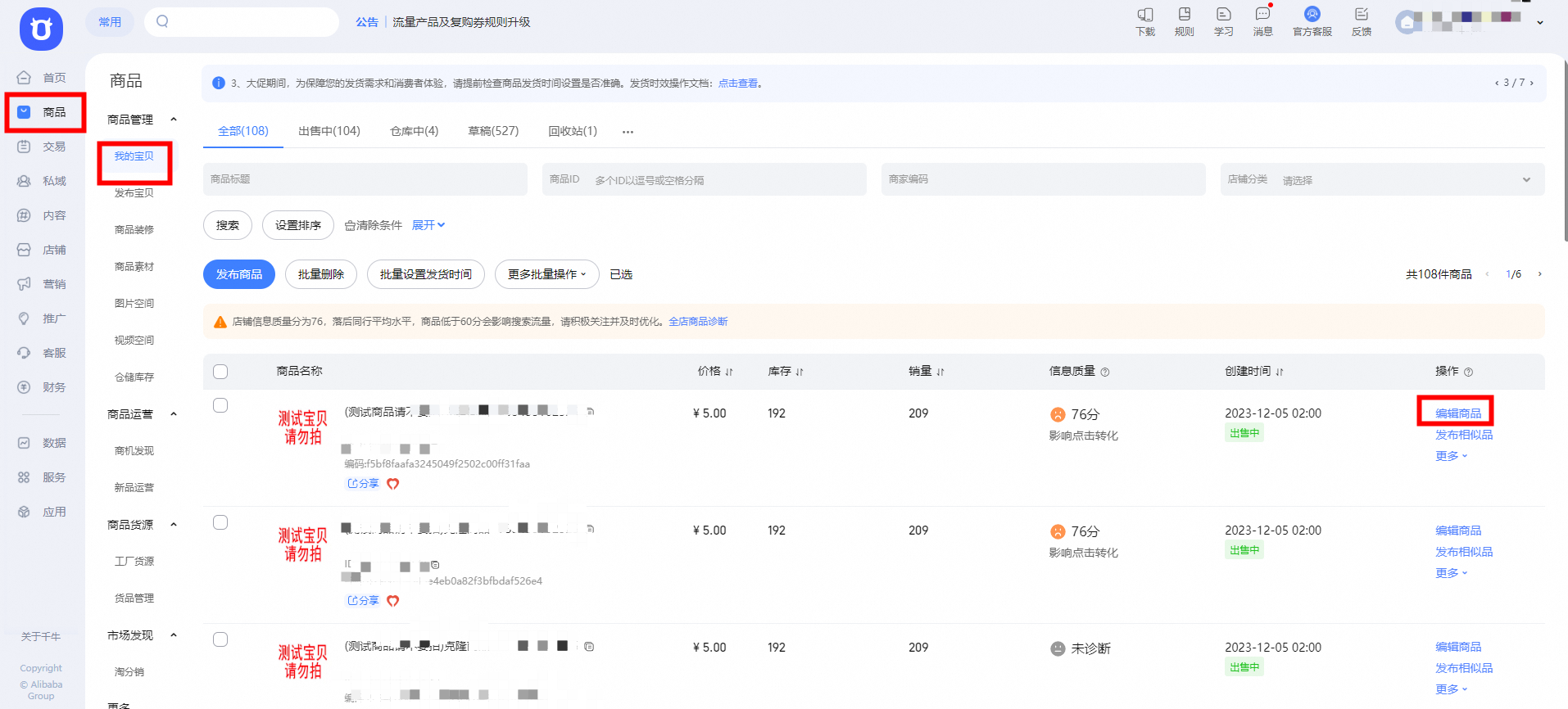
Task: Click 编辑商品 for the second product
Action: point(1458,531)
